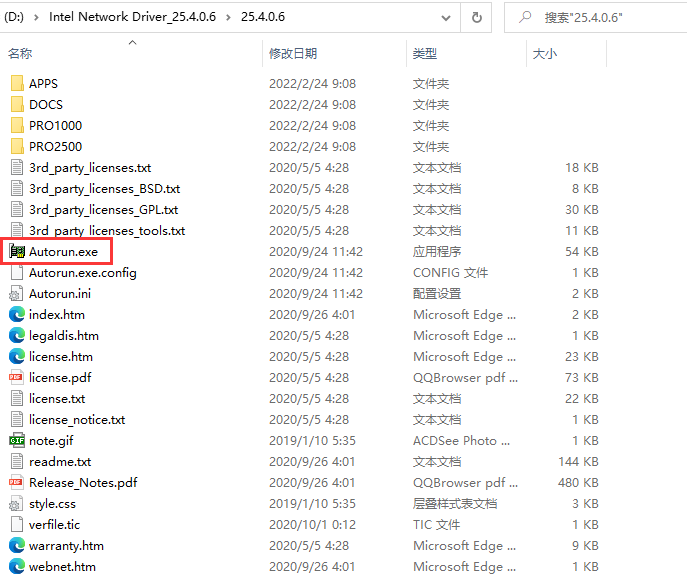
Task: Click the license.pdf file icon
Action: pos(17,378)
